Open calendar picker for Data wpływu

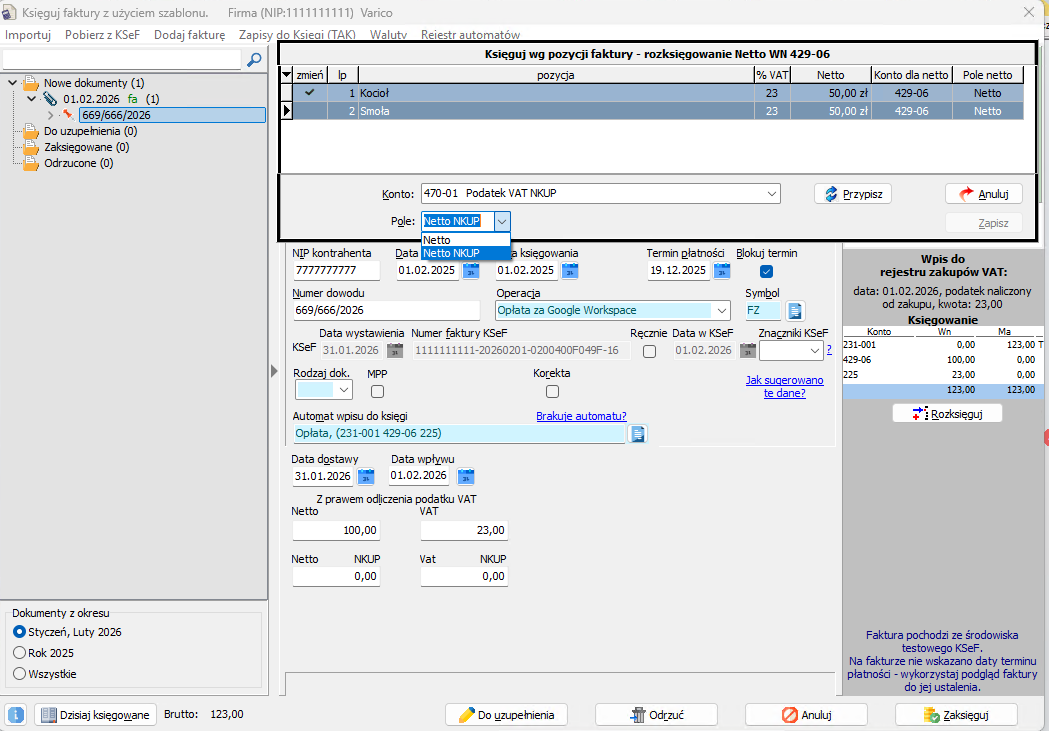(x=465, y=476)
